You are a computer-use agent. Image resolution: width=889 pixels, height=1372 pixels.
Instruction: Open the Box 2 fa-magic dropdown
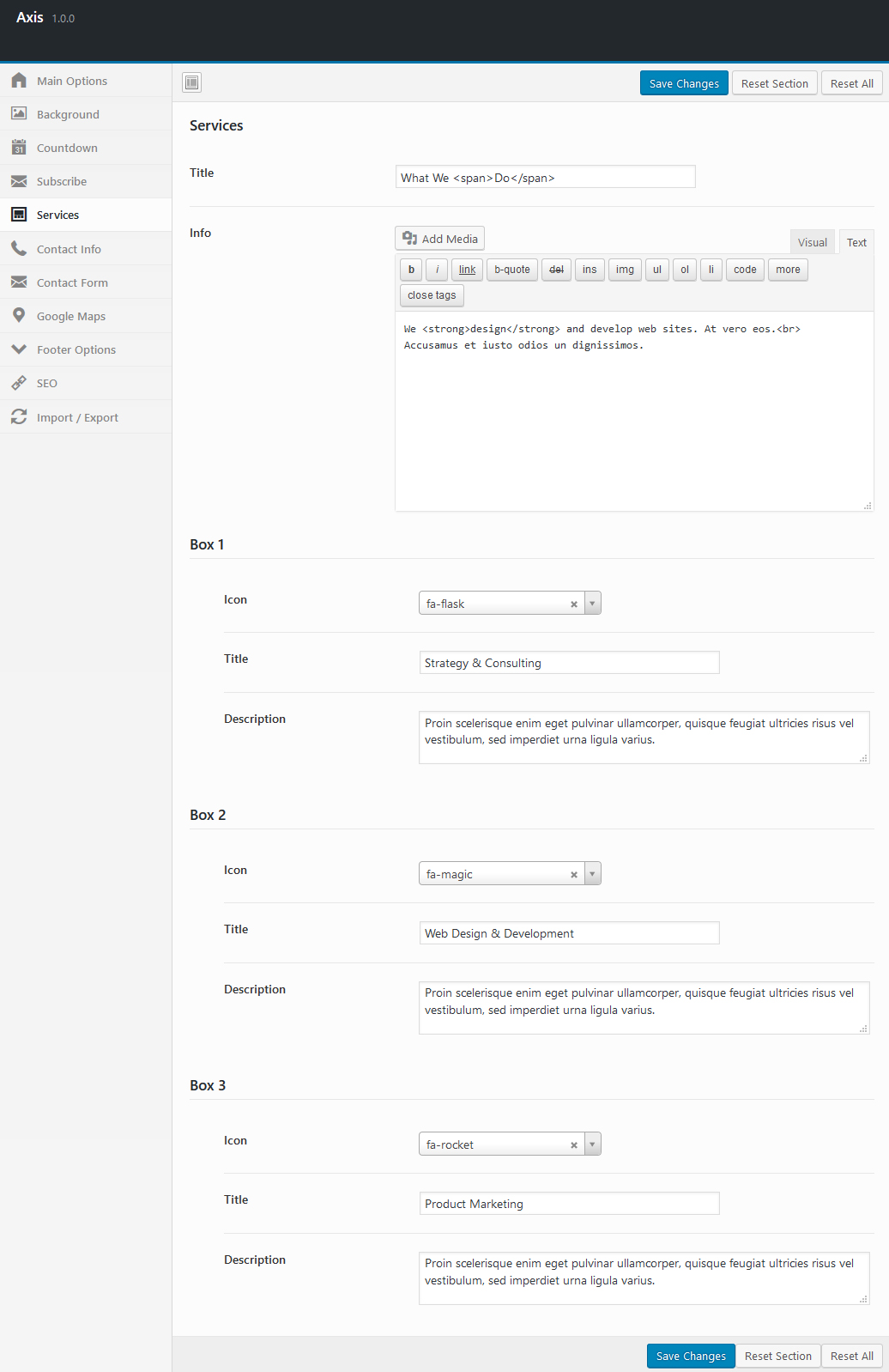(592, 874)
